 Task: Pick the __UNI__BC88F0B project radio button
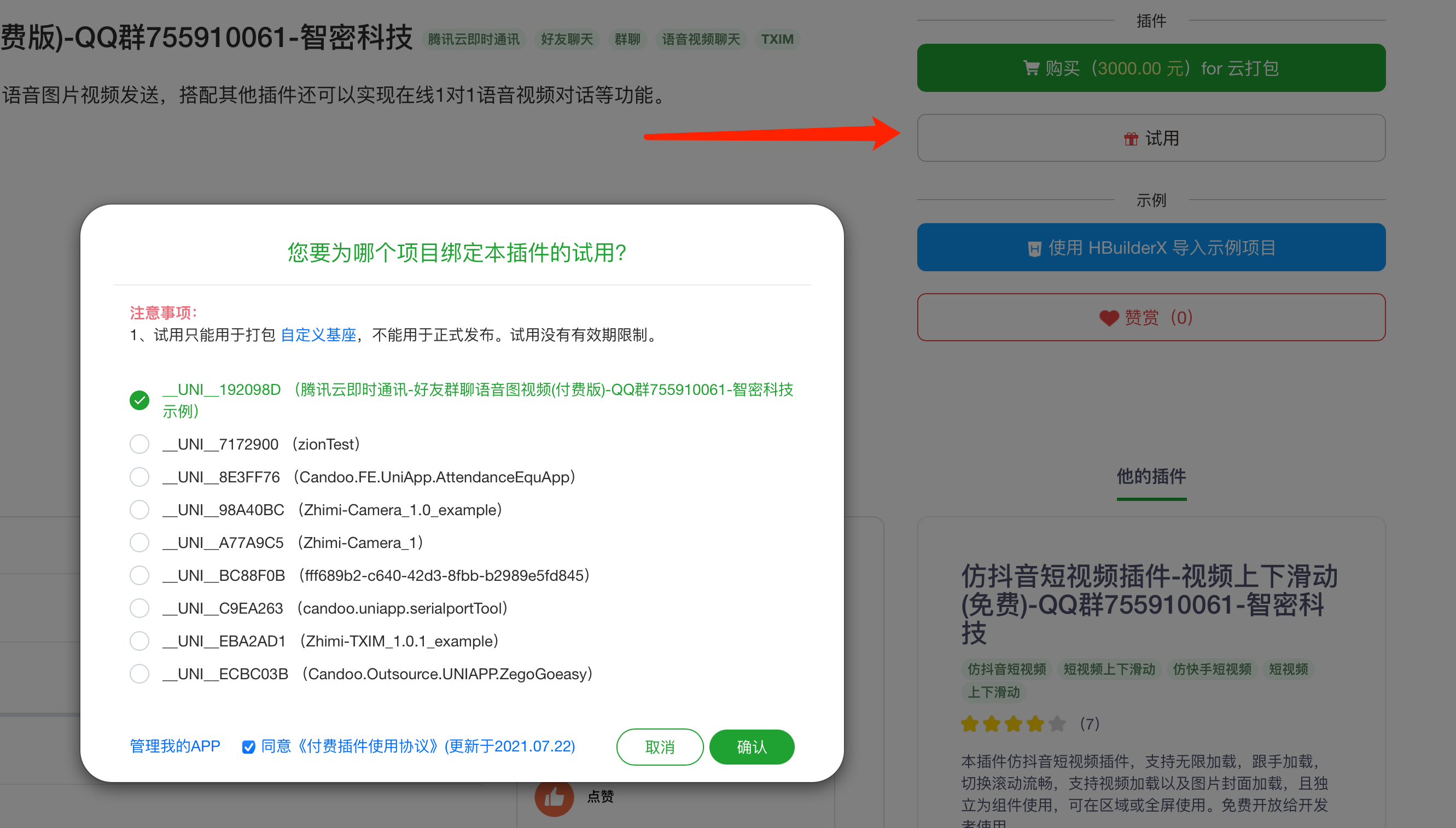139,575
